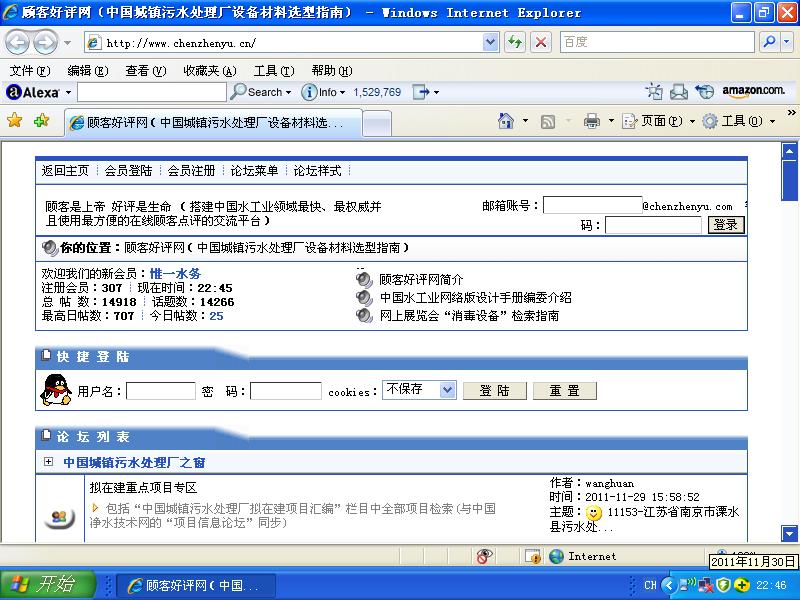This screenshot has width=800, height=600.
Task: Click the 会员注册 link
Action: 191,170
